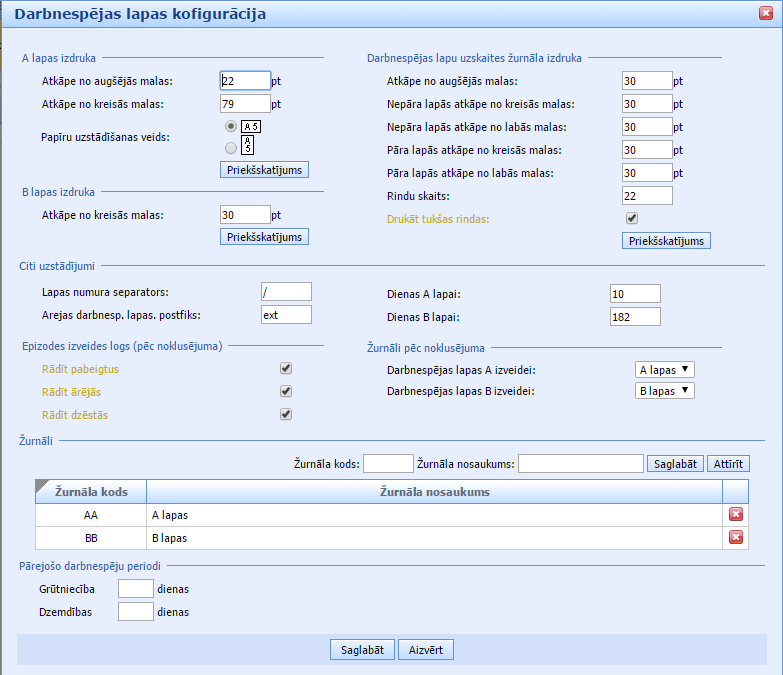
Task: Open Darbnespējas lapas A izveidei dropdown
Action: point(665,369)
